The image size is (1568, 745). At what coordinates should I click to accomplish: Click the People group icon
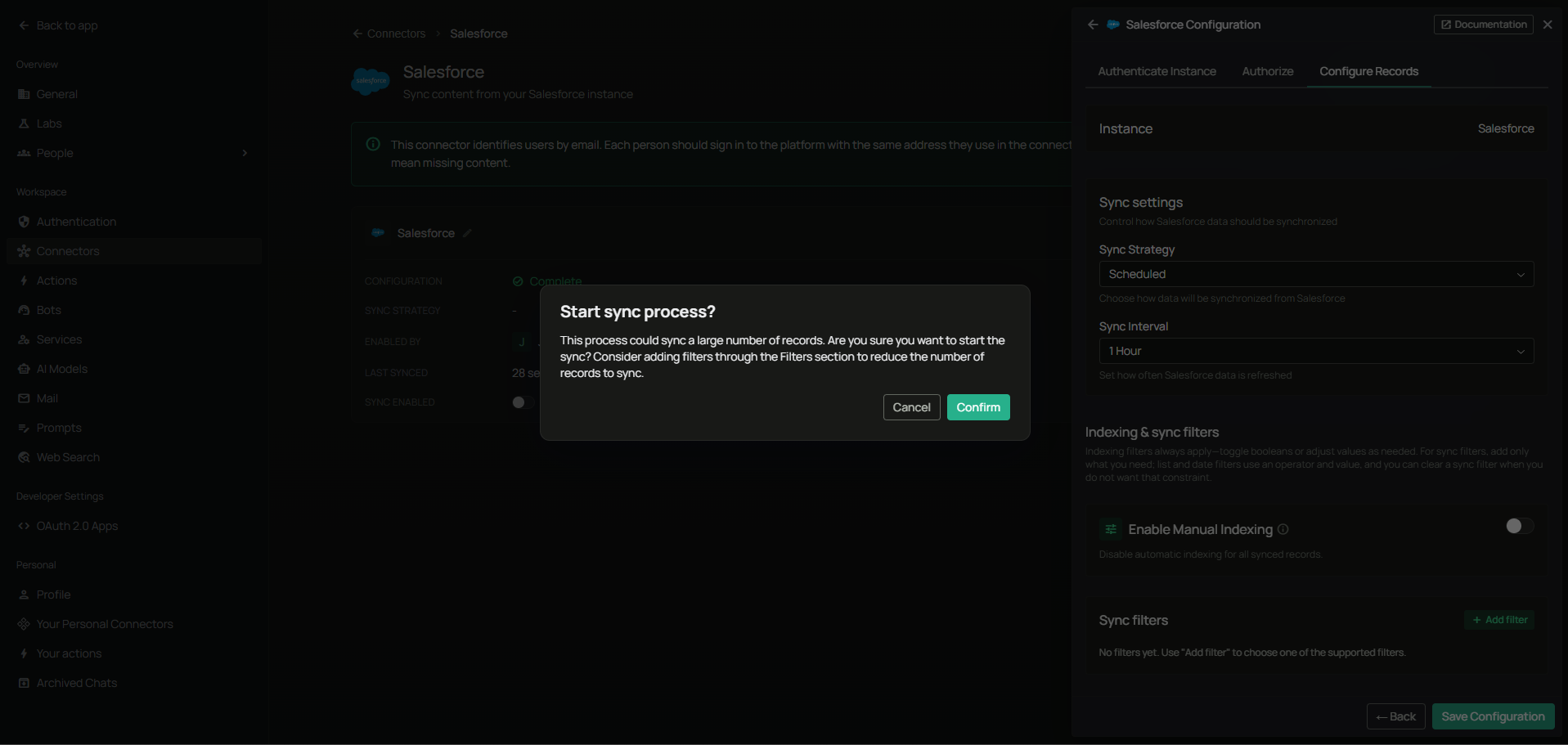(x=24, y=153)
